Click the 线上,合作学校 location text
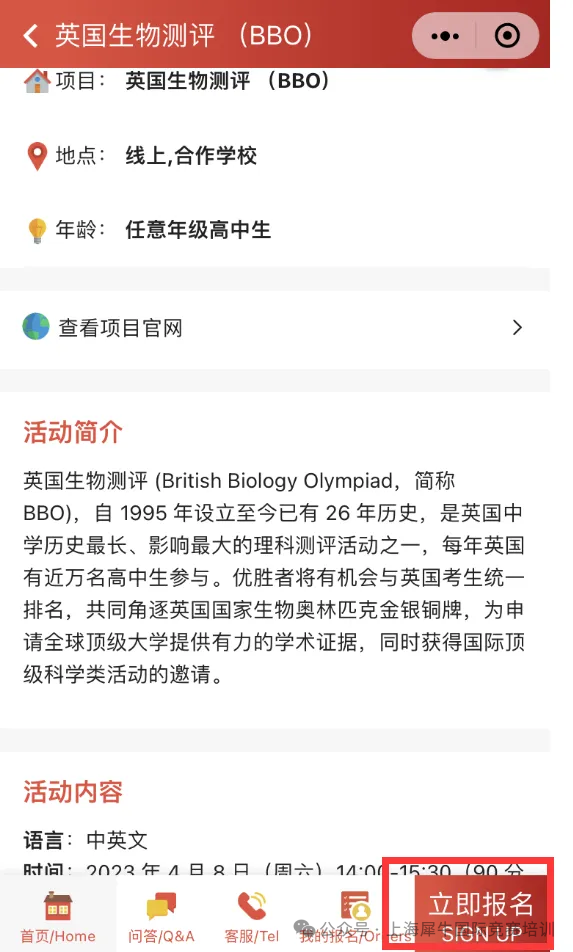Viewport: 573px width, 952px height. (x=191, y=156)
